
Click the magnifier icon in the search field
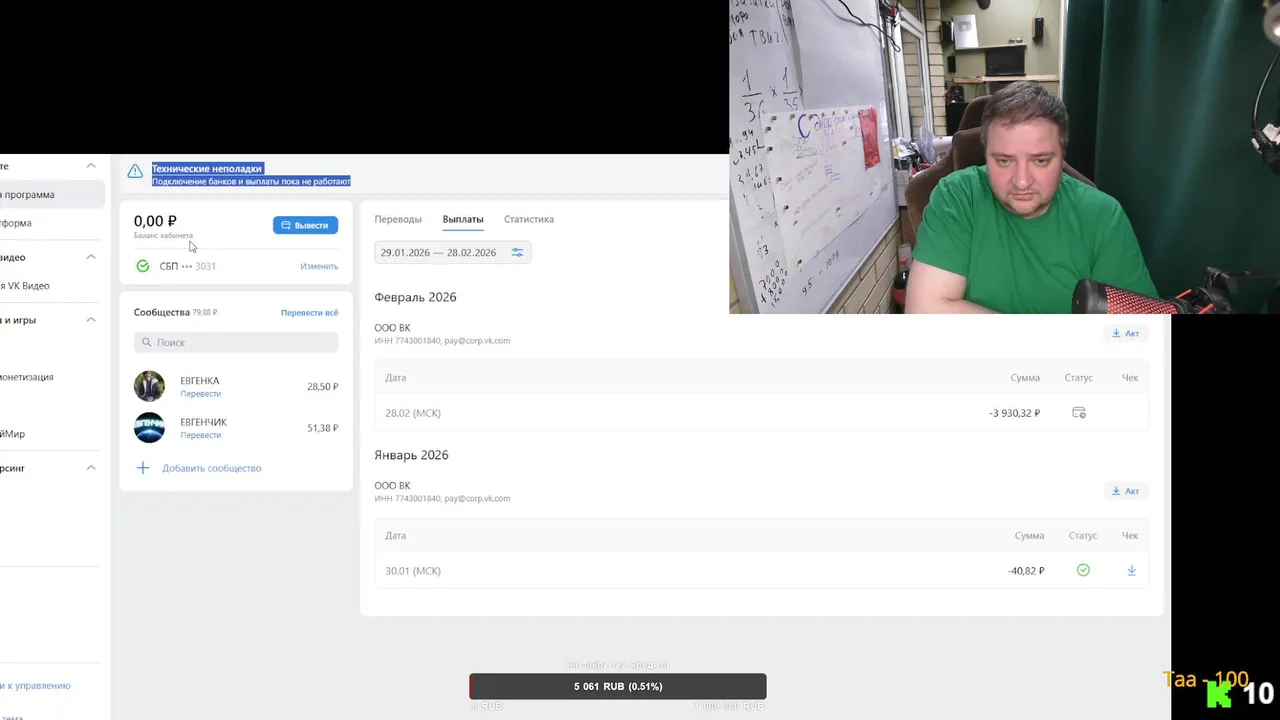coord(147,342)
